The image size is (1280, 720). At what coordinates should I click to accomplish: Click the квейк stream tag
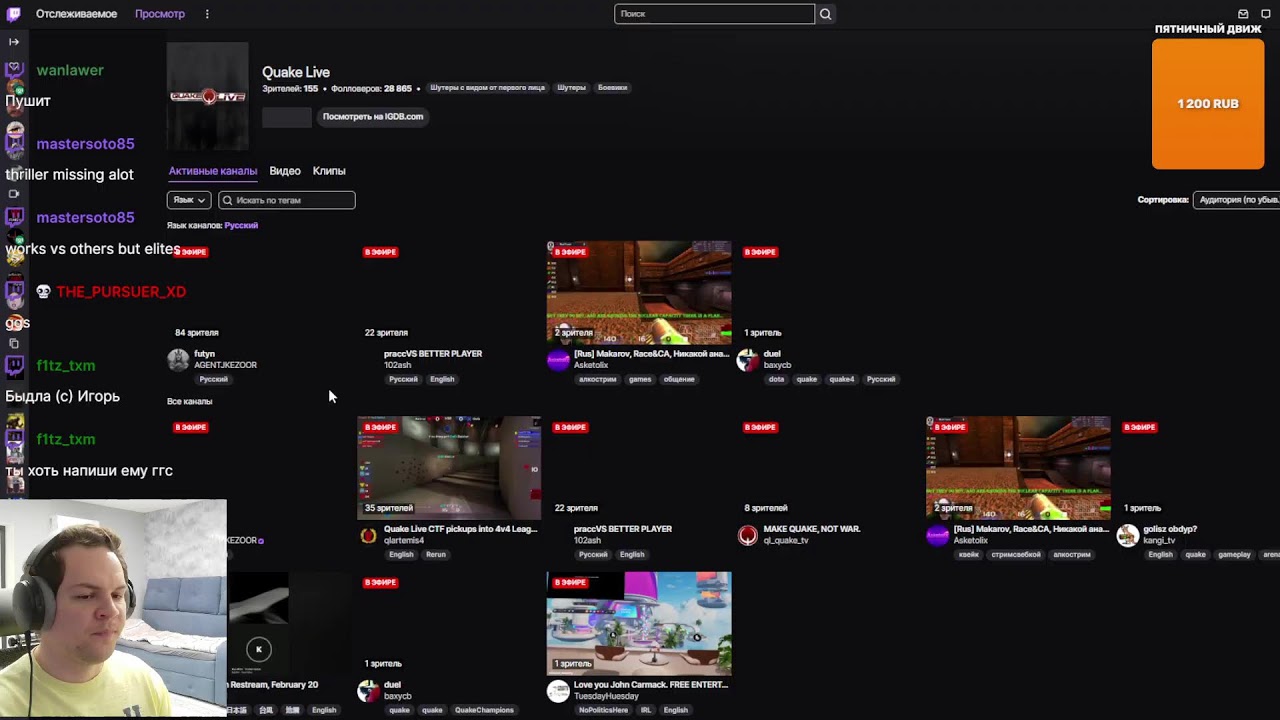click(968, 555)
